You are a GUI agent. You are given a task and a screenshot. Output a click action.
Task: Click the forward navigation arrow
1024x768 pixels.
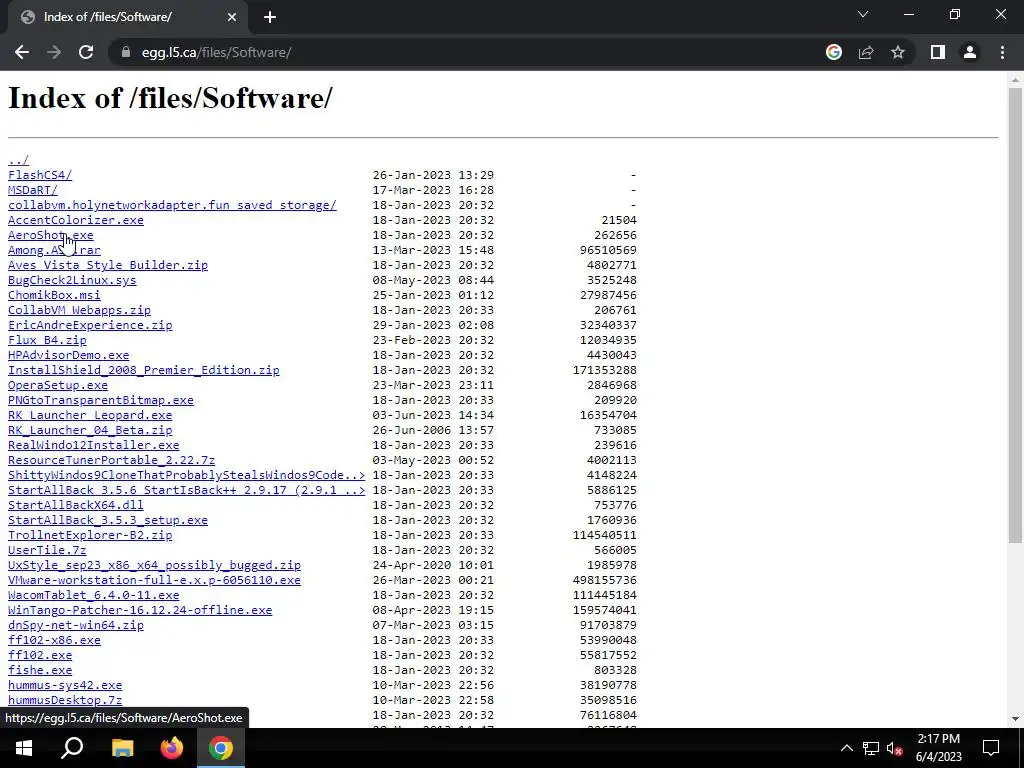(x=54, y=52)
